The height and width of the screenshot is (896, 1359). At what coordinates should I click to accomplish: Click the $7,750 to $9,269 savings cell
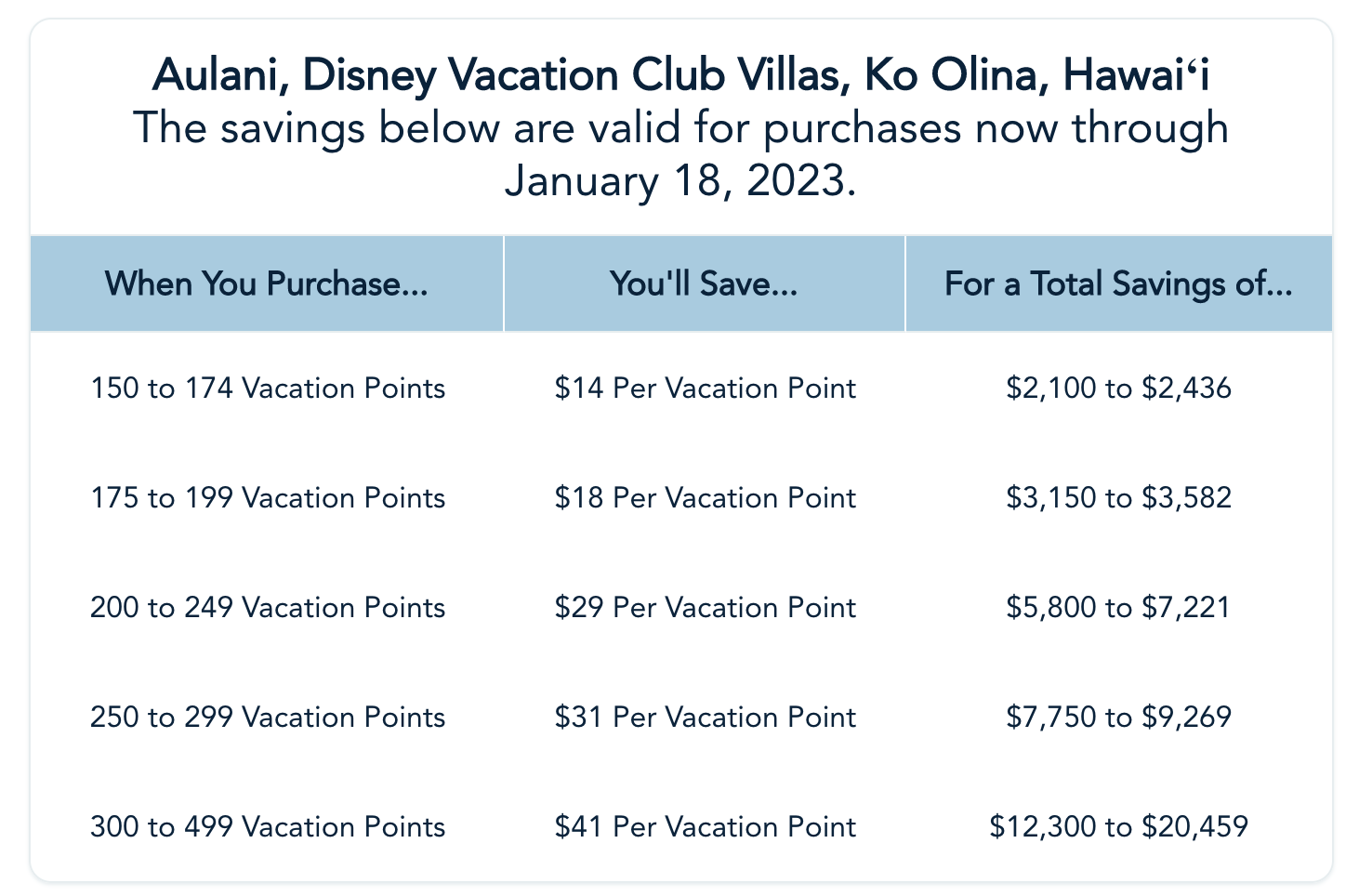click(x=1118, y=717)
